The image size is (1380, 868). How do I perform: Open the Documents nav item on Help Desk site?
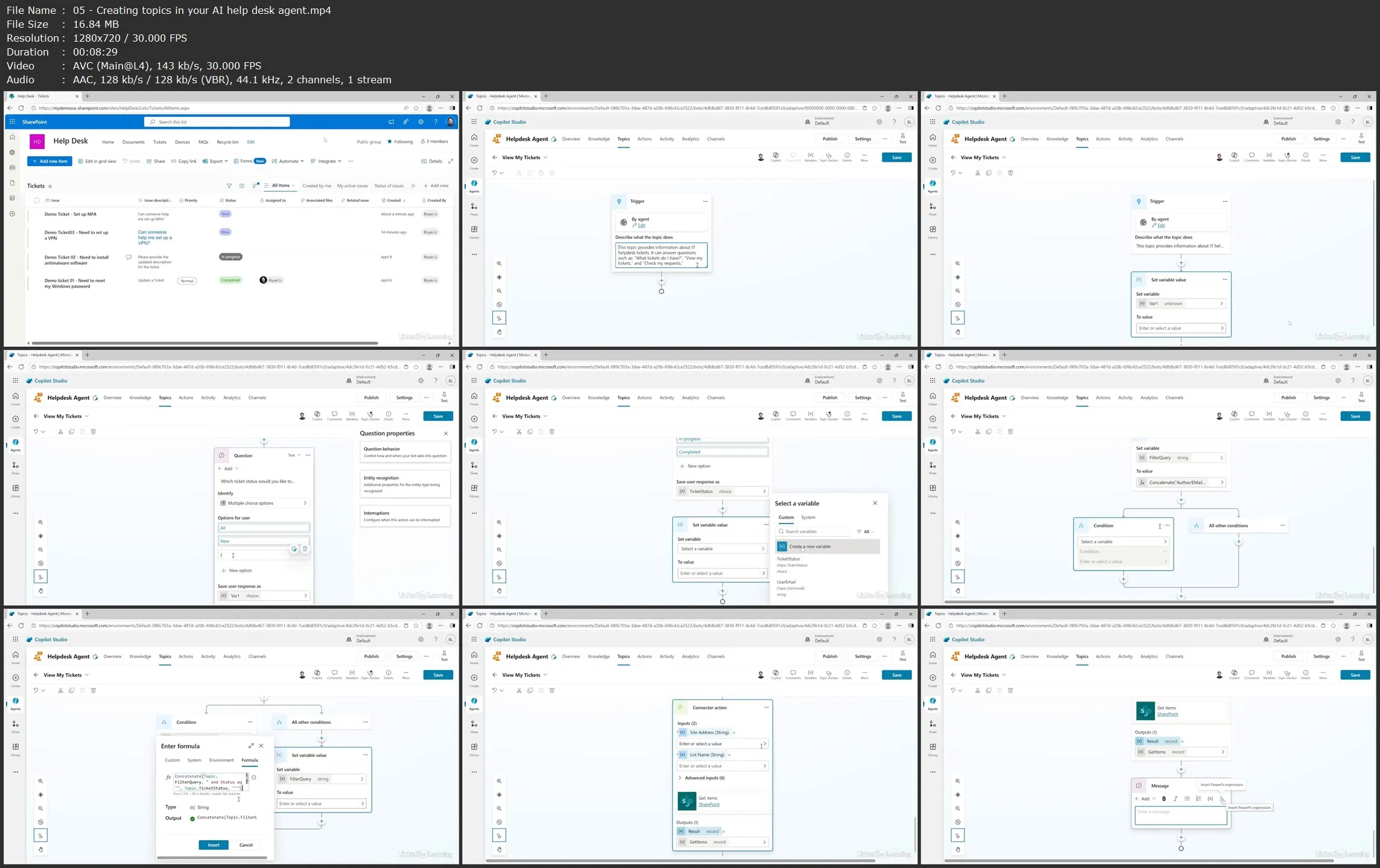[133, 142]
